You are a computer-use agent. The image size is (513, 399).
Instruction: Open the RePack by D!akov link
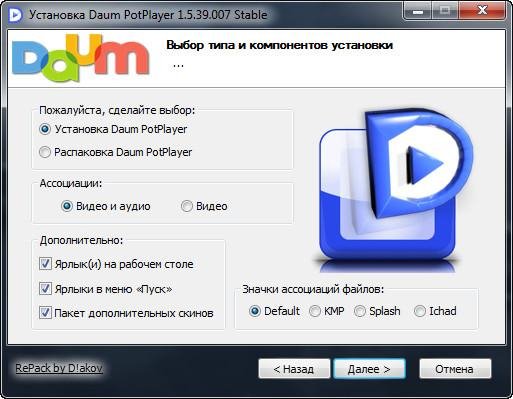(x=59, y=368)
